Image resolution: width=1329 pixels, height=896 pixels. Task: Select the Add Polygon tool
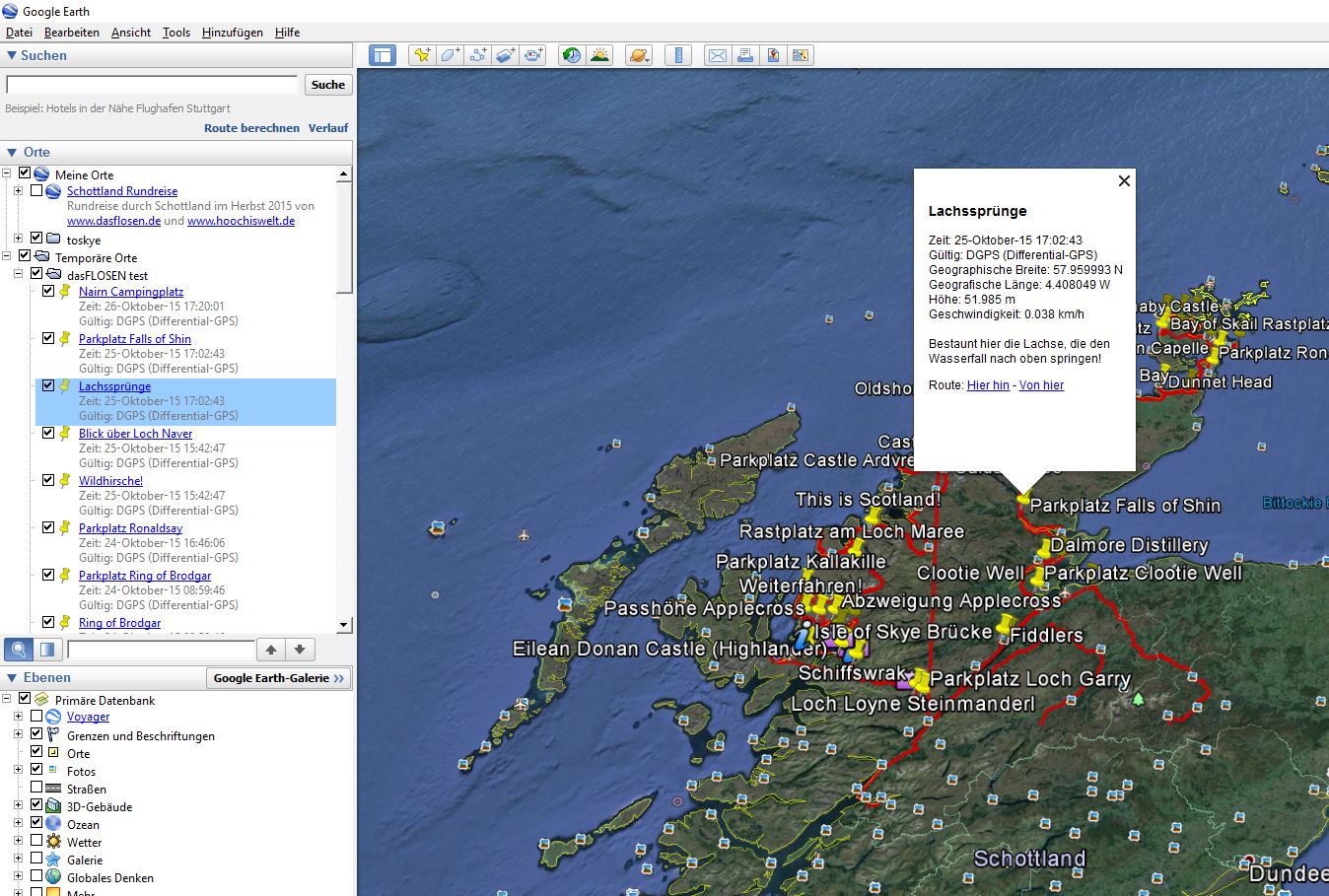[x=450, y=55]
